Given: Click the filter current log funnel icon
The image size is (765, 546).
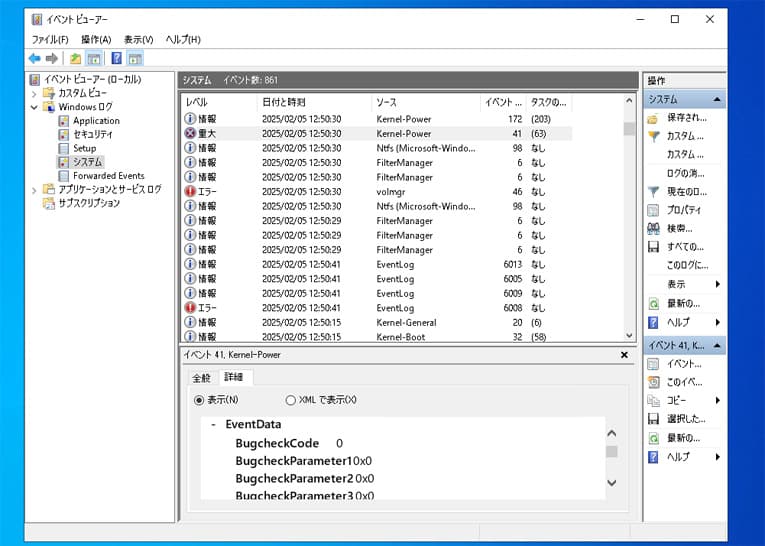Looking at the screenshot, I should [653, 191].
